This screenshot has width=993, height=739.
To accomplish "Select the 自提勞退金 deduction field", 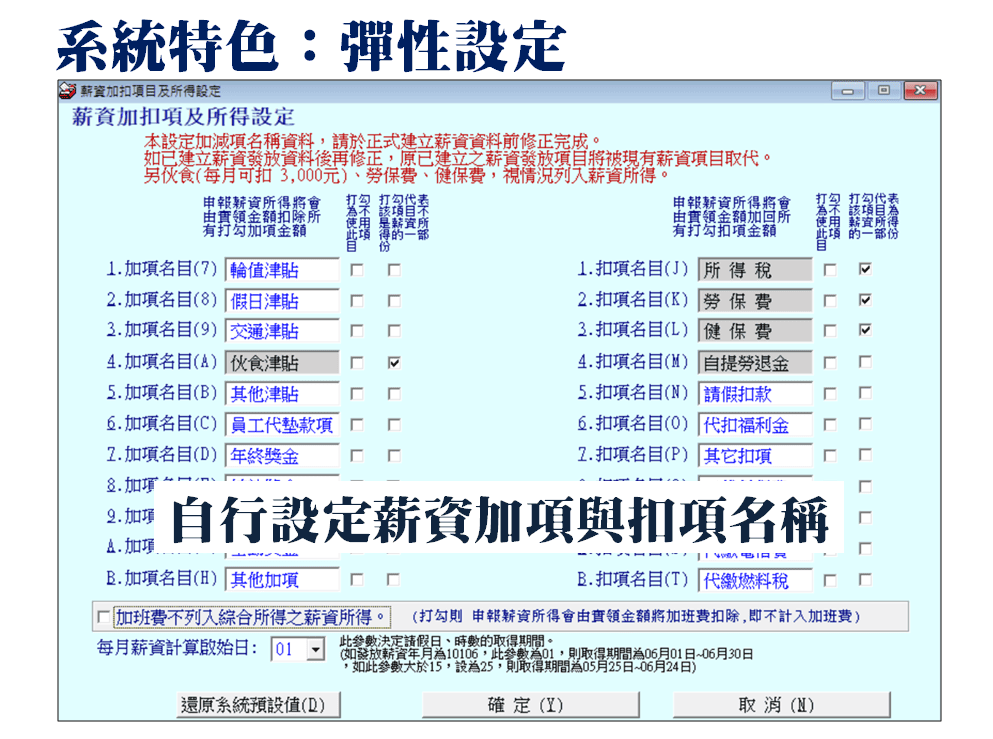I will coord(755,363).
